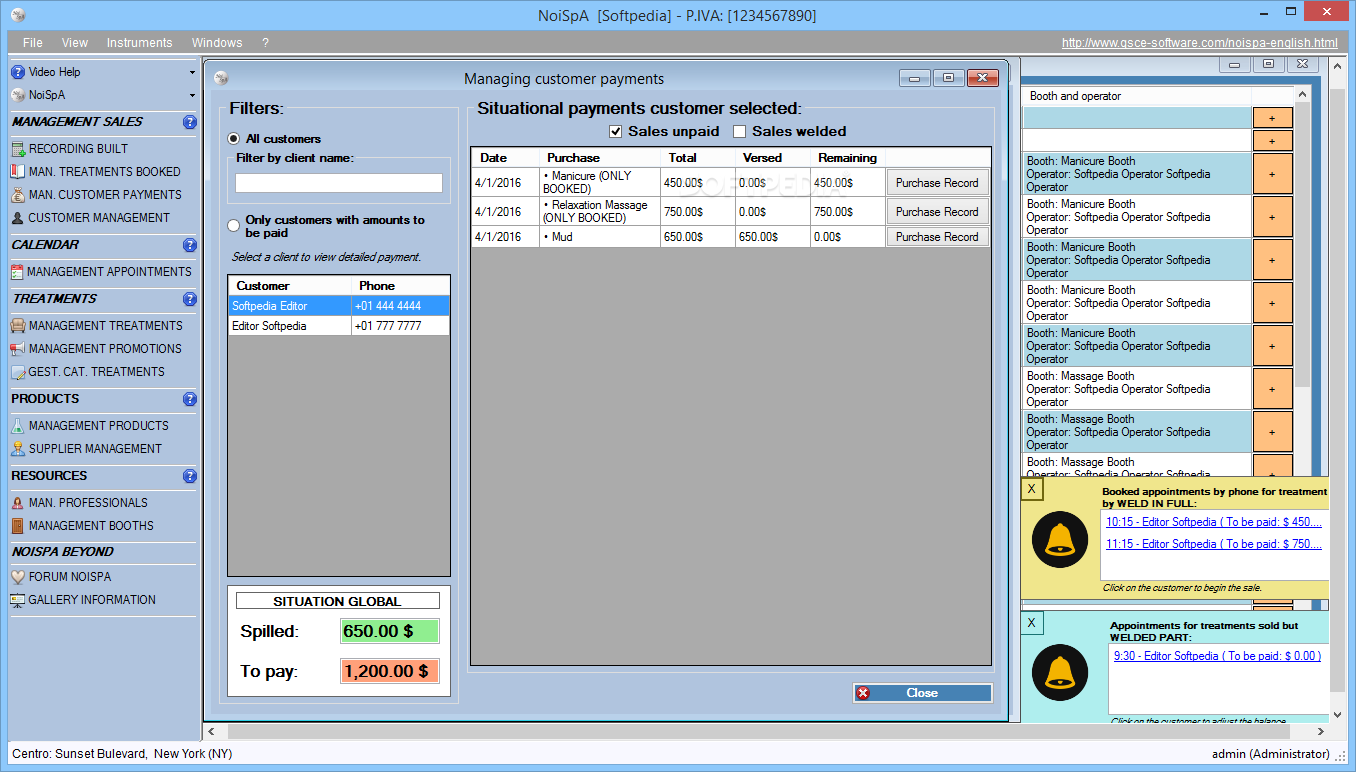Click the Video Help question icon

[18, 72]
